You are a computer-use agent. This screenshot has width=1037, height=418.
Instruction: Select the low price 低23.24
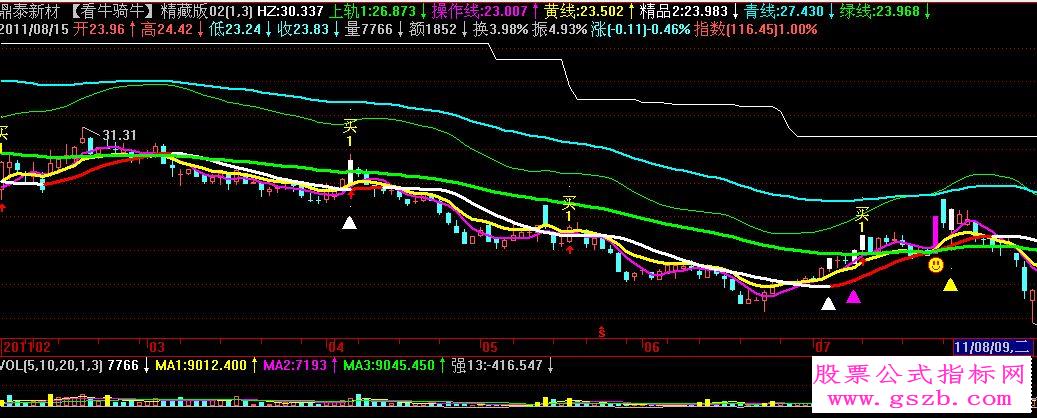click(x=236, y=30)
